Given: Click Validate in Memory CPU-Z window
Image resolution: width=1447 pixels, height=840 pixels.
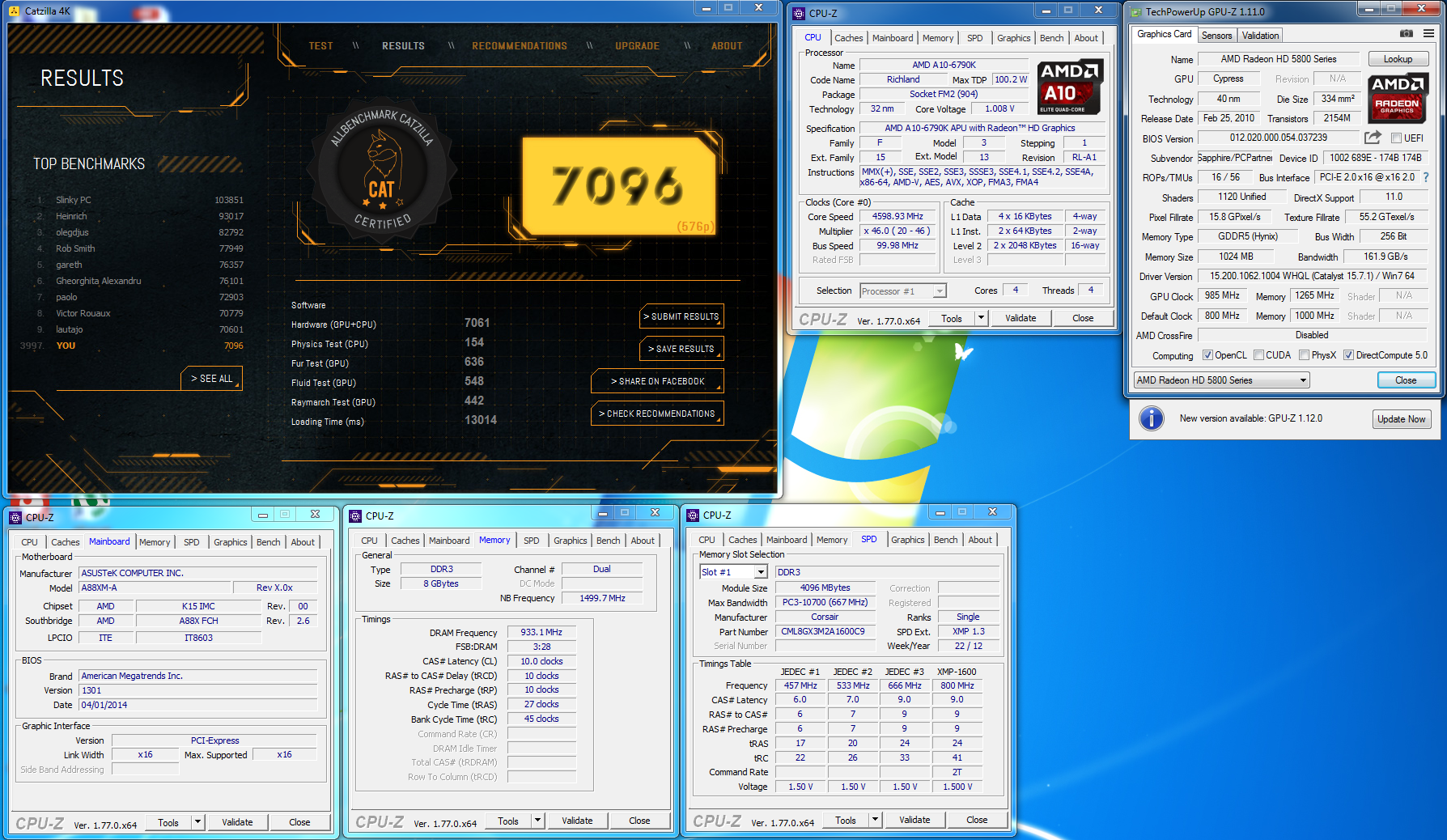Looking at the screenshot, I should 577,821.
